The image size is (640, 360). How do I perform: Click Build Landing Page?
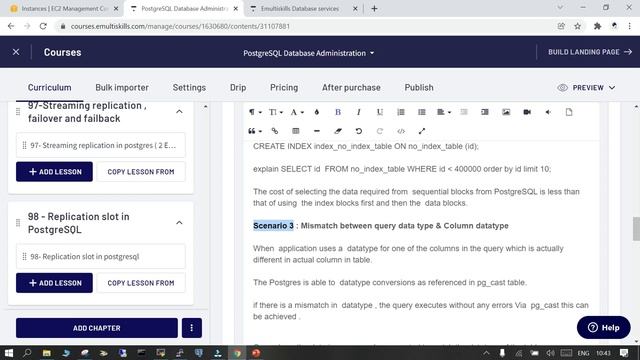[590, 52]
